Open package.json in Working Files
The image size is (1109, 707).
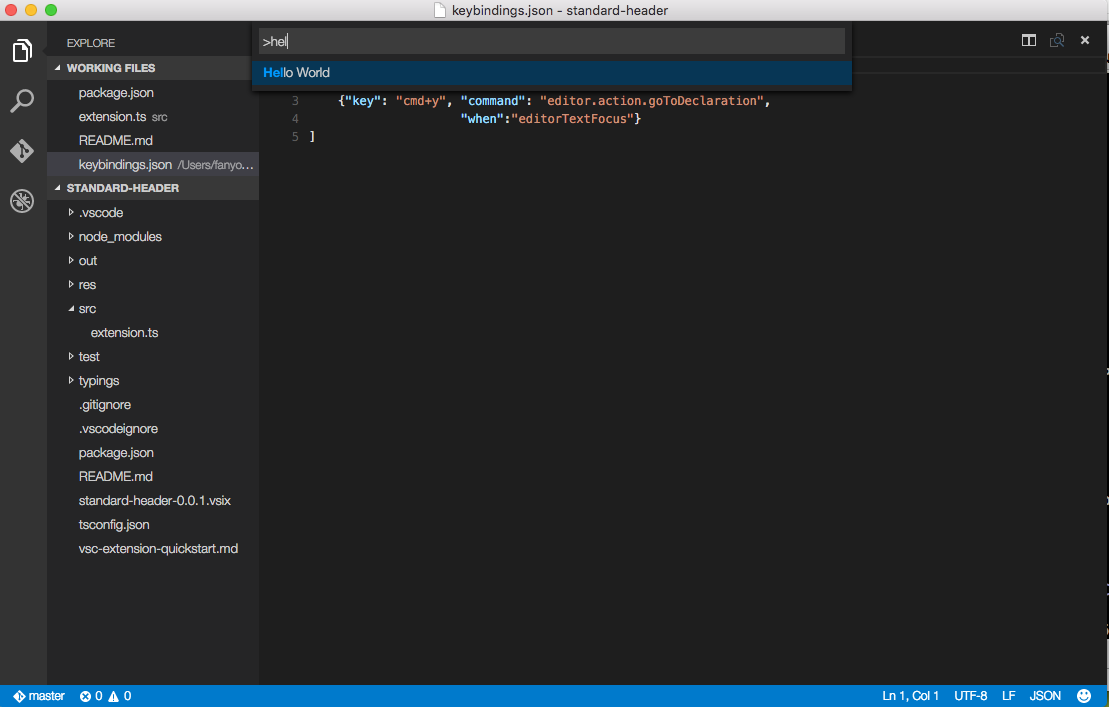(x=153, y=93)
